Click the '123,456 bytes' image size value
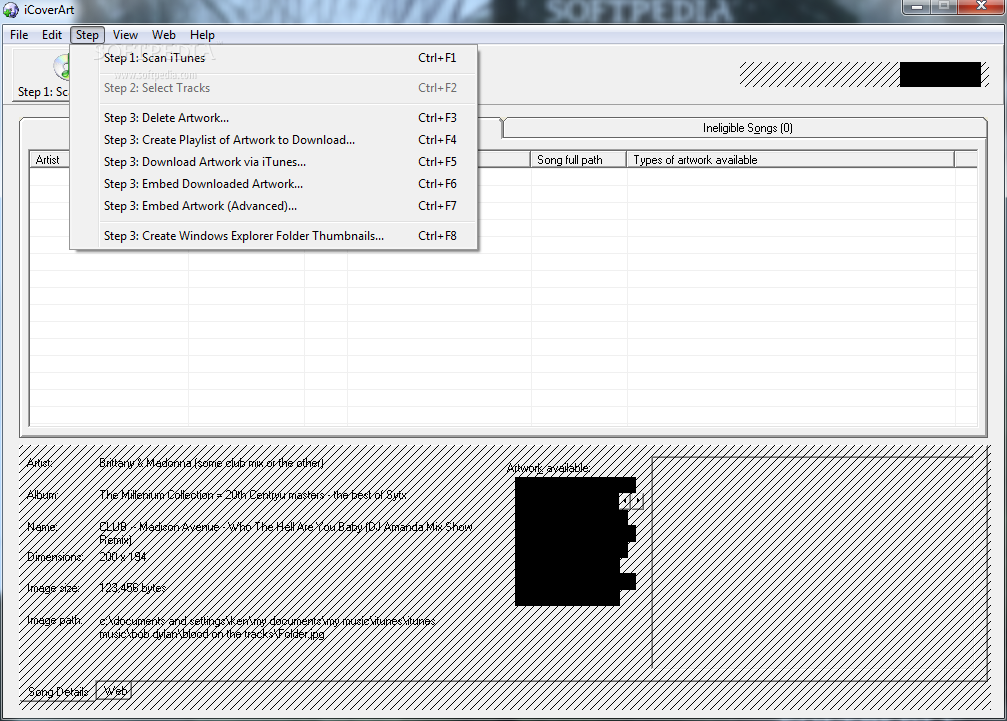This screenshot has height=721, width=1007. coord(132,587)
